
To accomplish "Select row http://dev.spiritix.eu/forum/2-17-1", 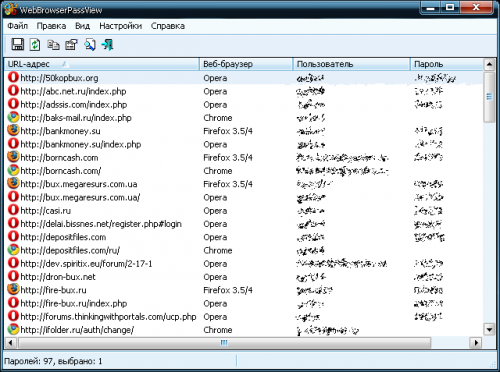I will 244,263.
